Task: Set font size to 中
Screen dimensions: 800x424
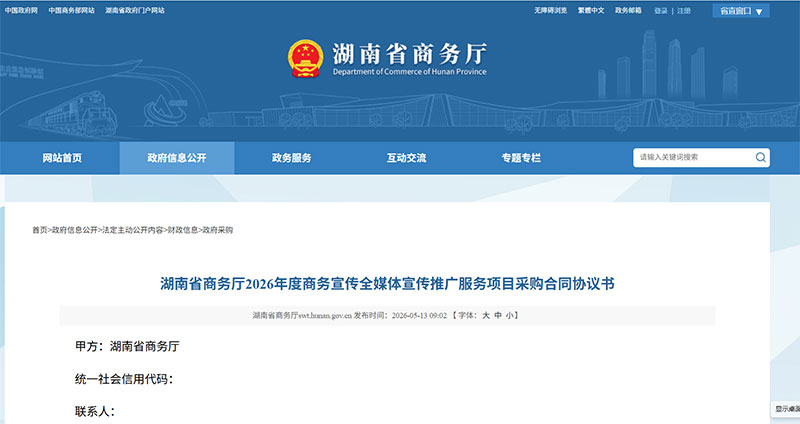Action: 498,316
